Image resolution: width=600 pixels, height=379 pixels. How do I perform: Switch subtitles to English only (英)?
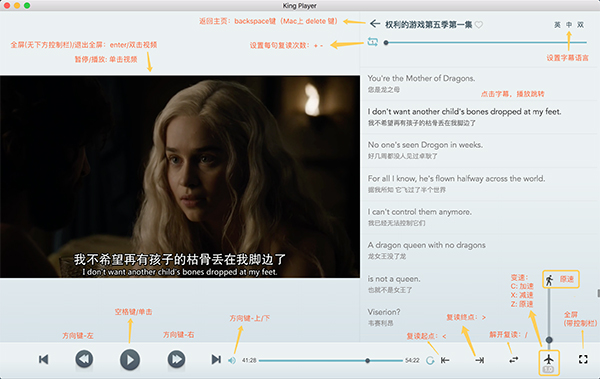coord(558,25)
